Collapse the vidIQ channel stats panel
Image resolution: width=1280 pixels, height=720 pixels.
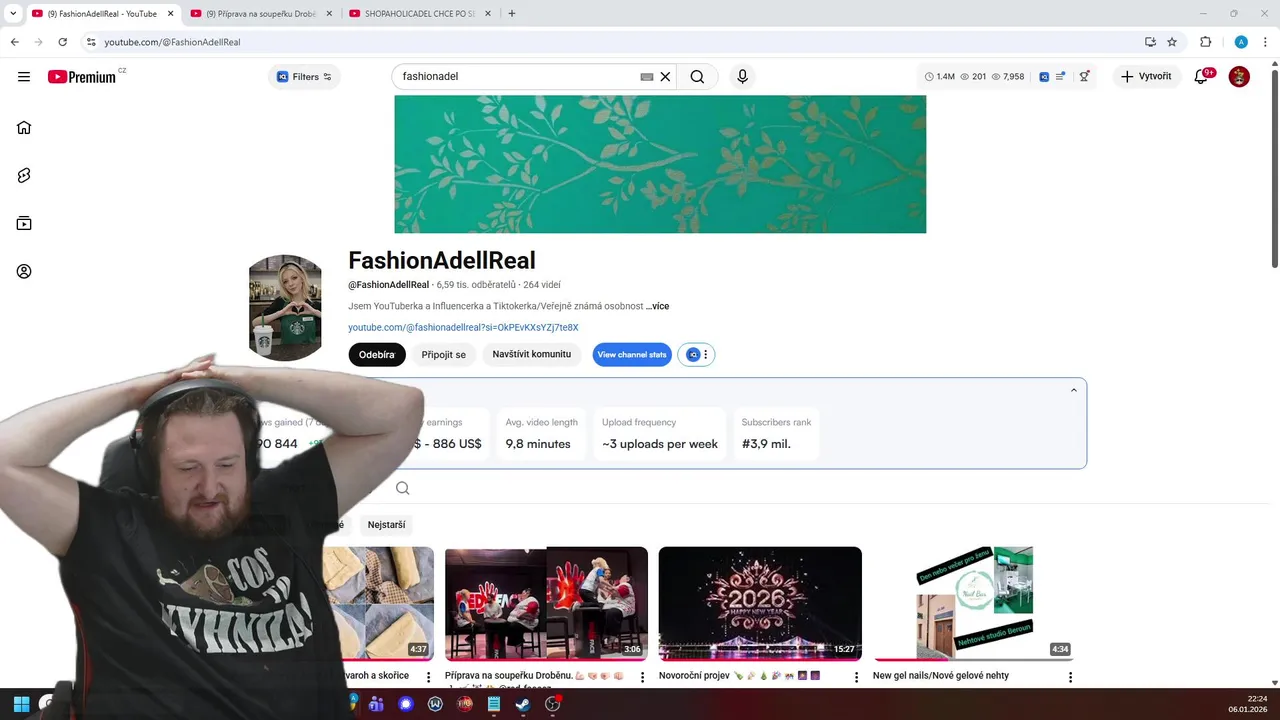1074,390
